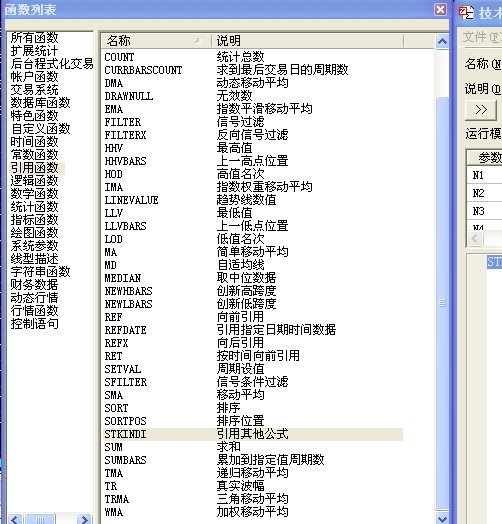Select 扩展统计 category

click(34, 50)
